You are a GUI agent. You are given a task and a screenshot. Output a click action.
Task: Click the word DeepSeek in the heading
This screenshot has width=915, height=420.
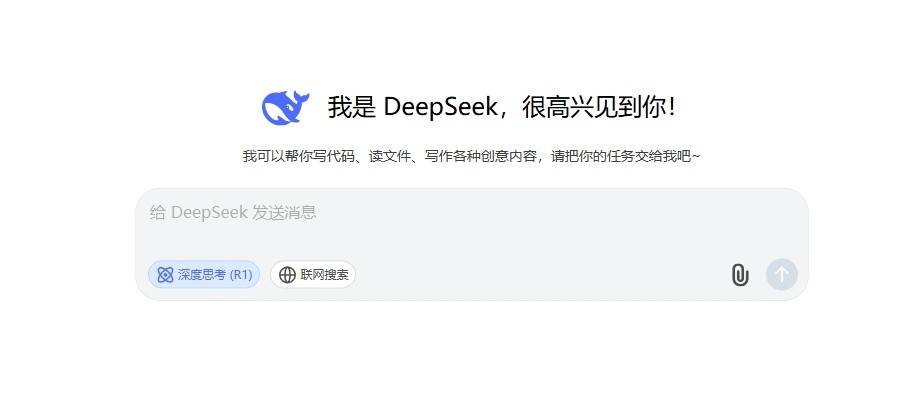coord(440,107)
